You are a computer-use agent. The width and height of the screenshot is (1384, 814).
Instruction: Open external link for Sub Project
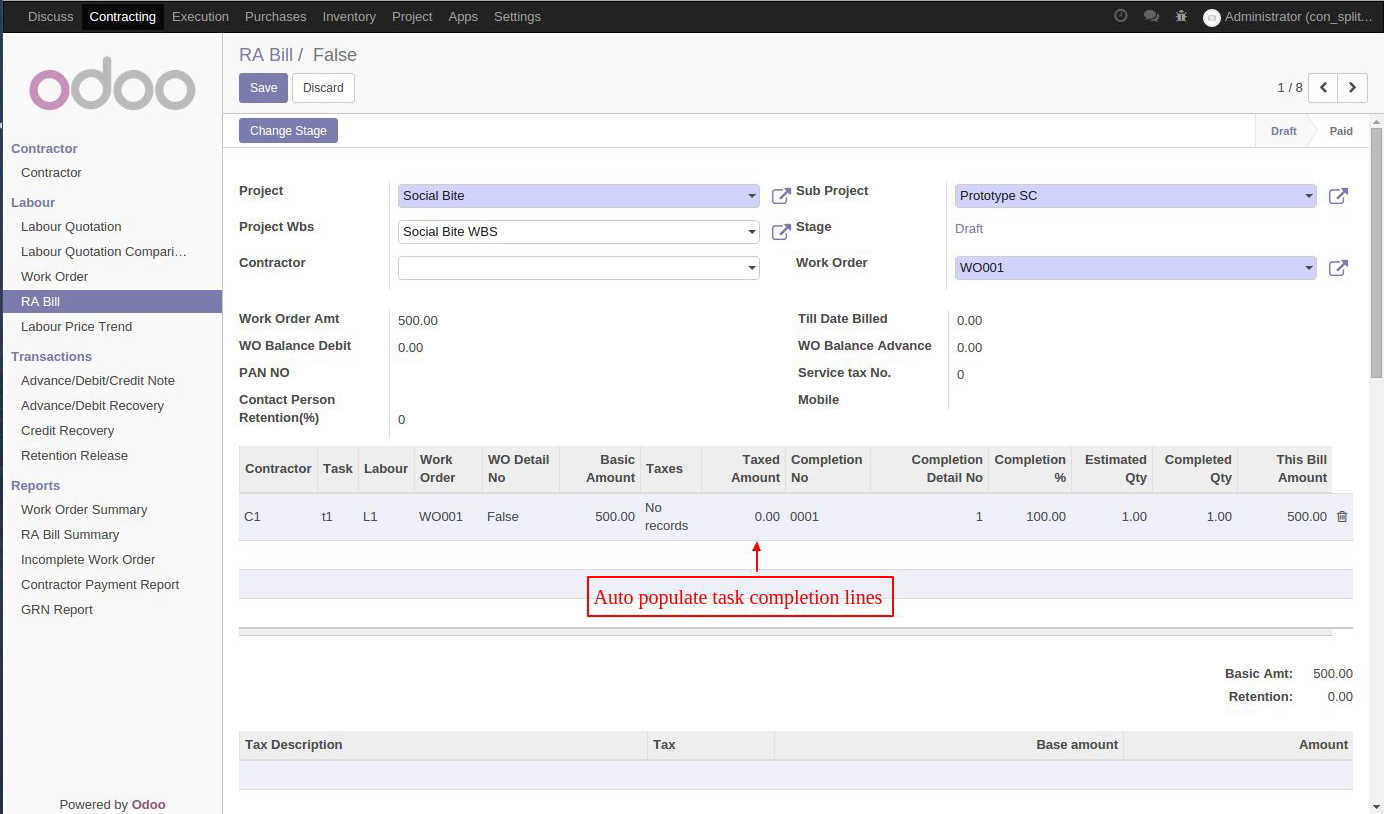(1338, 196)
